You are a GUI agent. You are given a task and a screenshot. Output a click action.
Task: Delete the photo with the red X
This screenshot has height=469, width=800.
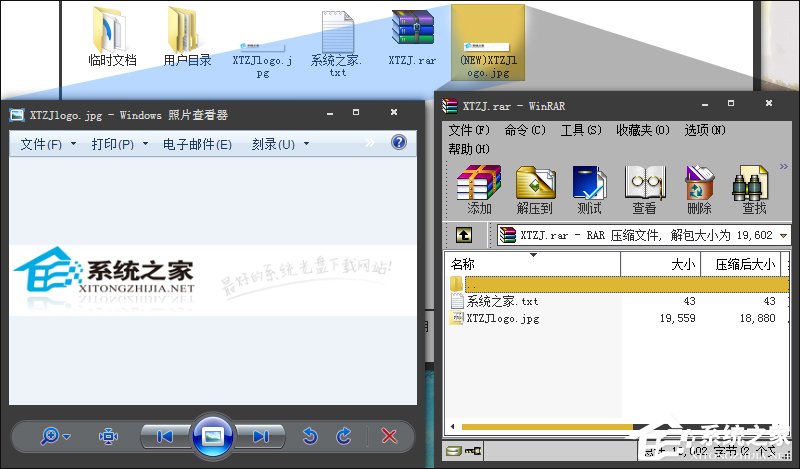(389, 436)
